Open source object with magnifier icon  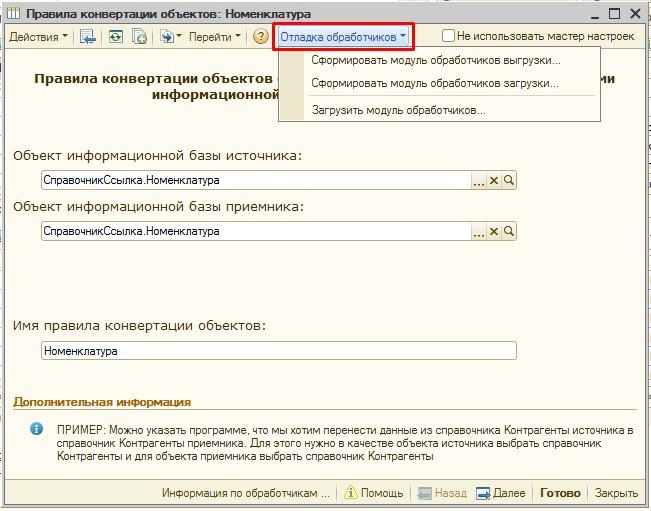(x=509, y=181)
